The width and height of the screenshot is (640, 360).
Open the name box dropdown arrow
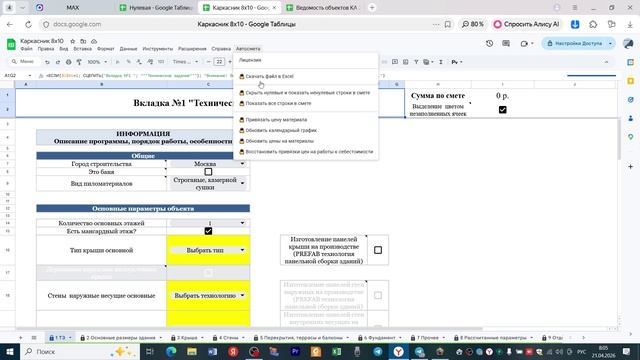click(x=29, y=76)
